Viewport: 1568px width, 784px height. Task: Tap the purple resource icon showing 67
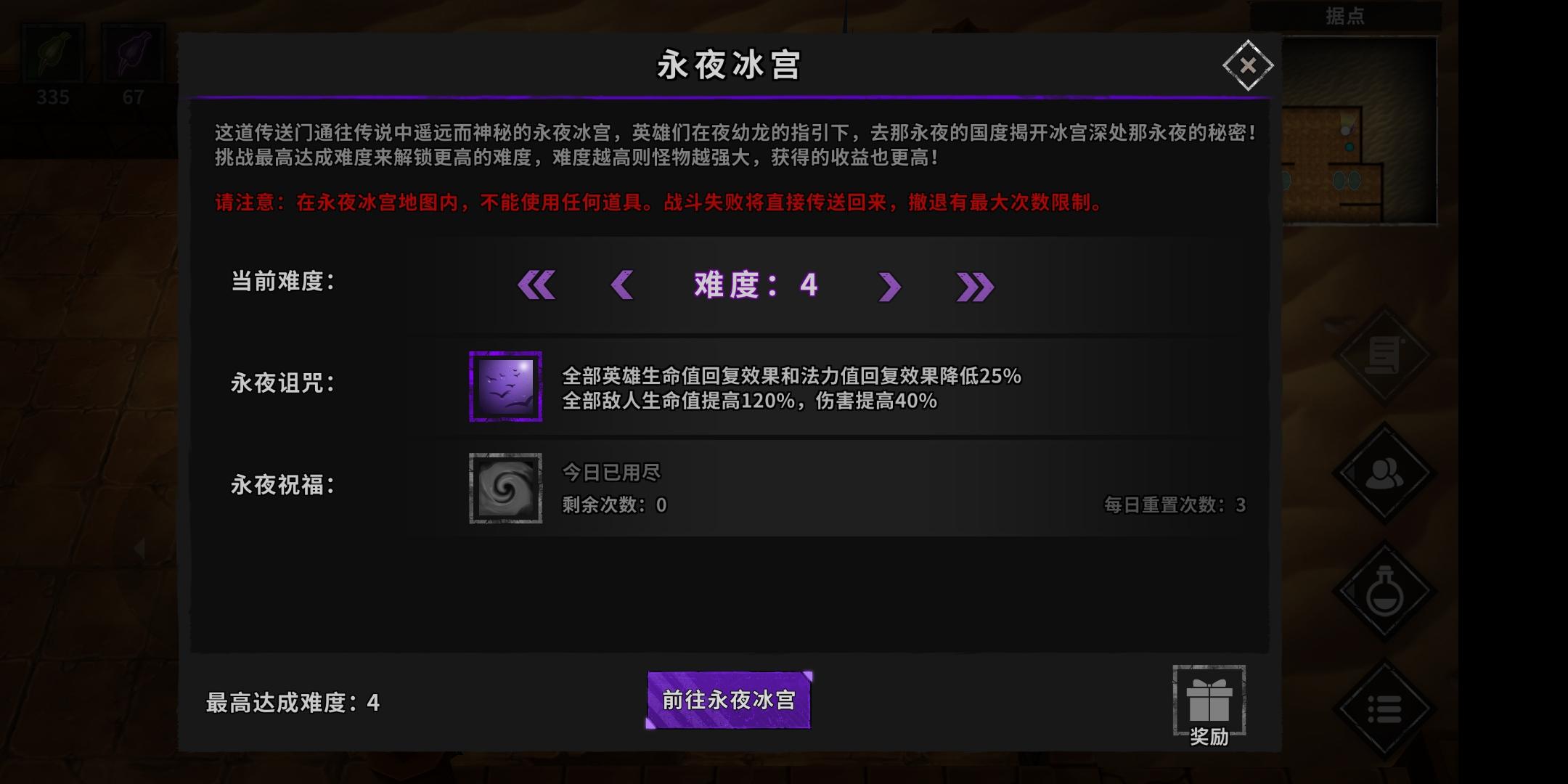point(134,53)
